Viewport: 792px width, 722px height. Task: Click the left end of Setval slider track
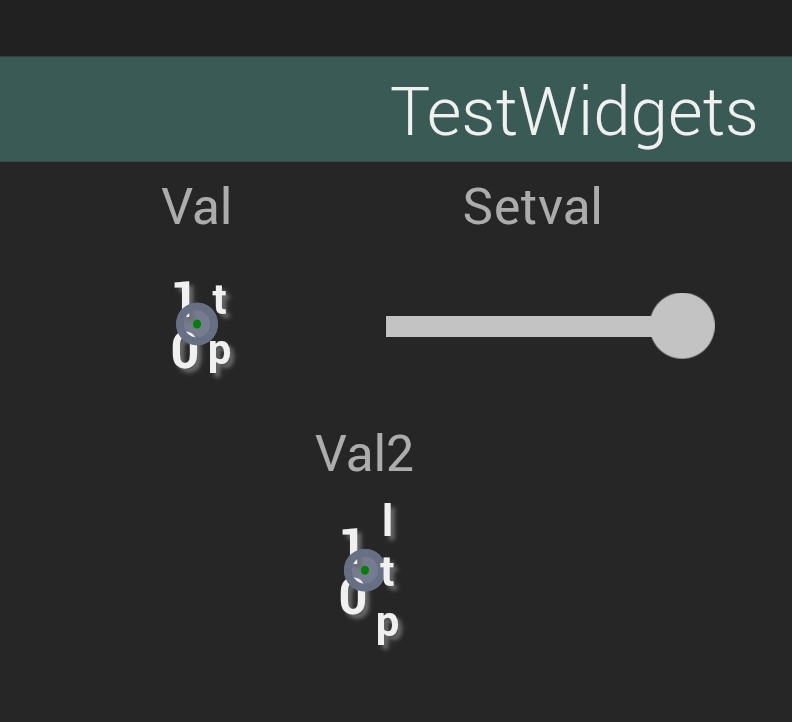point(392,326)
